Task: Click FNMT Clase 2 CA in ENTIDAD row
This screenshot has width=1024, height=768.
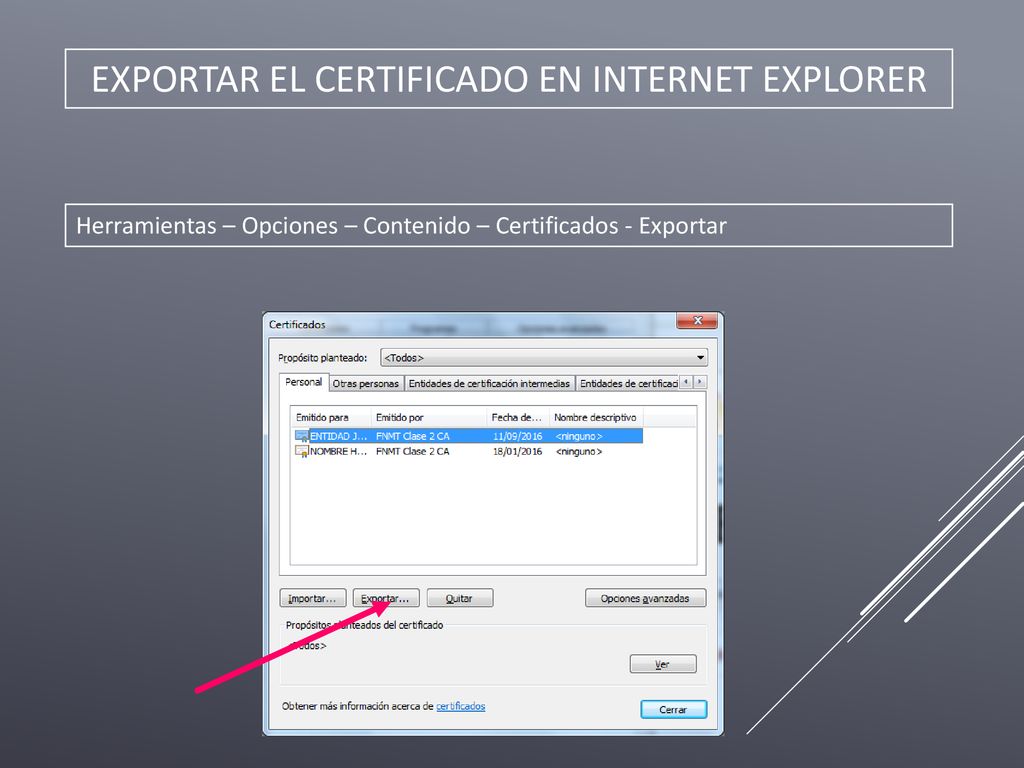Action: click(x=413, y=436)
